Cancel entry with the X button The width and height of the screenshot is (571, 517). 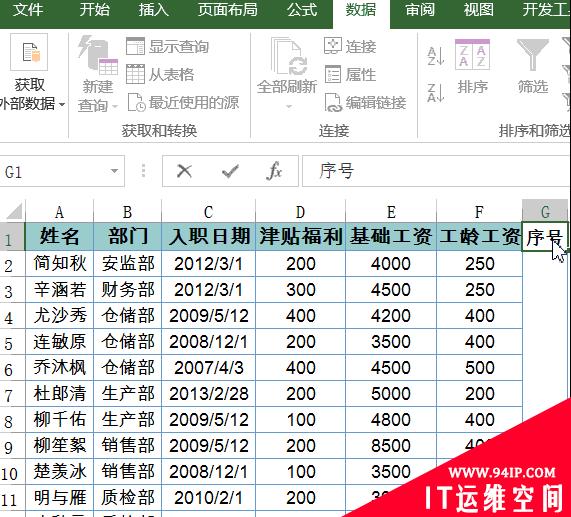pos(184,171)
